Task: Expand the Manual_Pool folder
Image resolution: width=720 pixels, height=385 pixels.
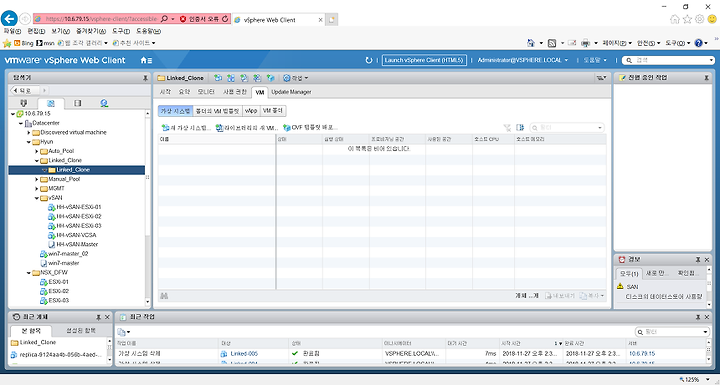Action: tap(37, 179)
